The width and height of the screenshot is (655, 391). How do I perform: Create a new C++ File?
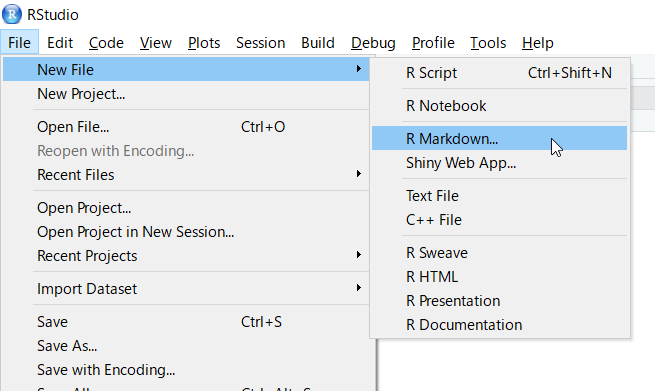coord(500,220)
